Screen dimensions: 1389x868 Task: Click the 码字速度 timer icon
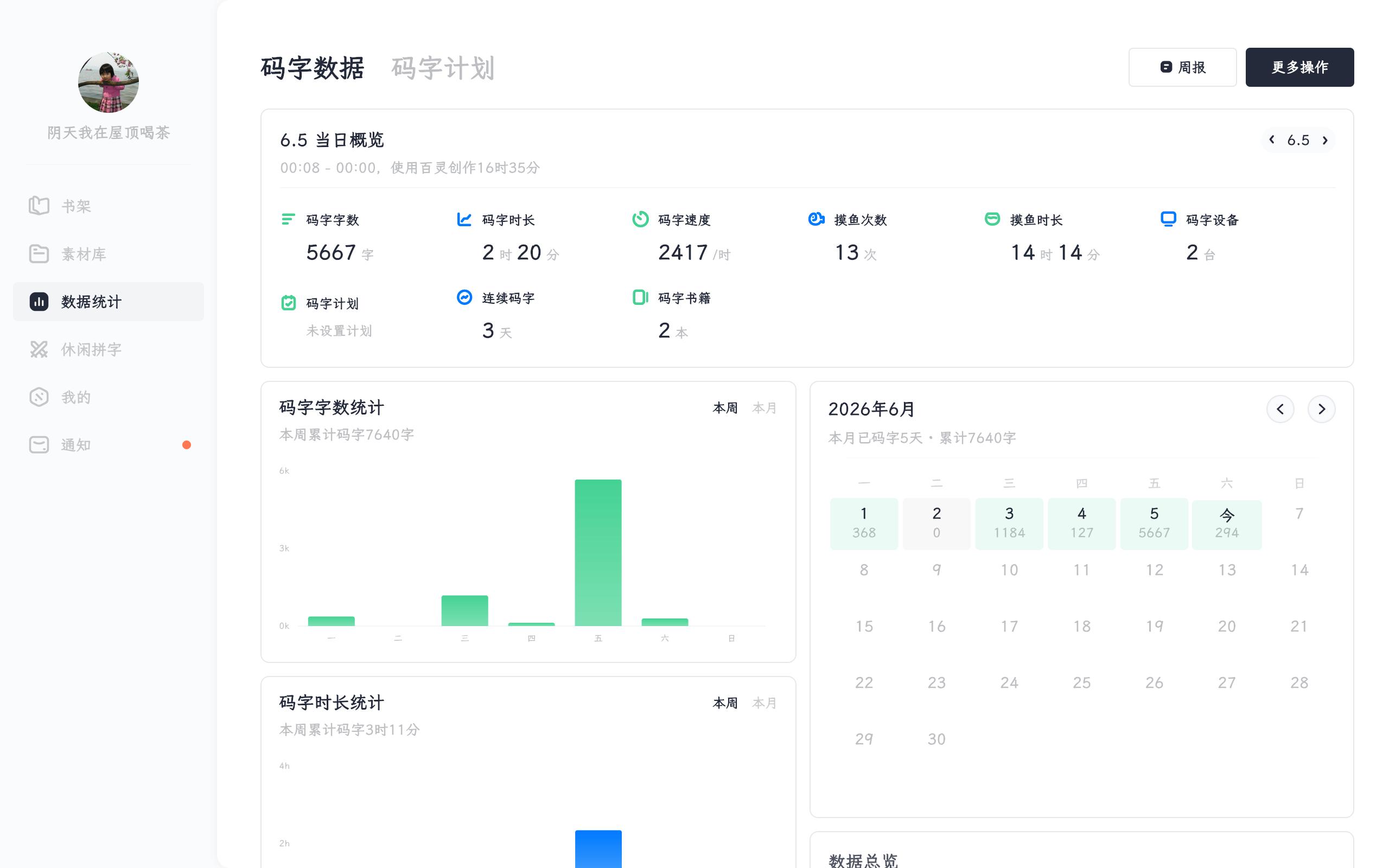641,219
